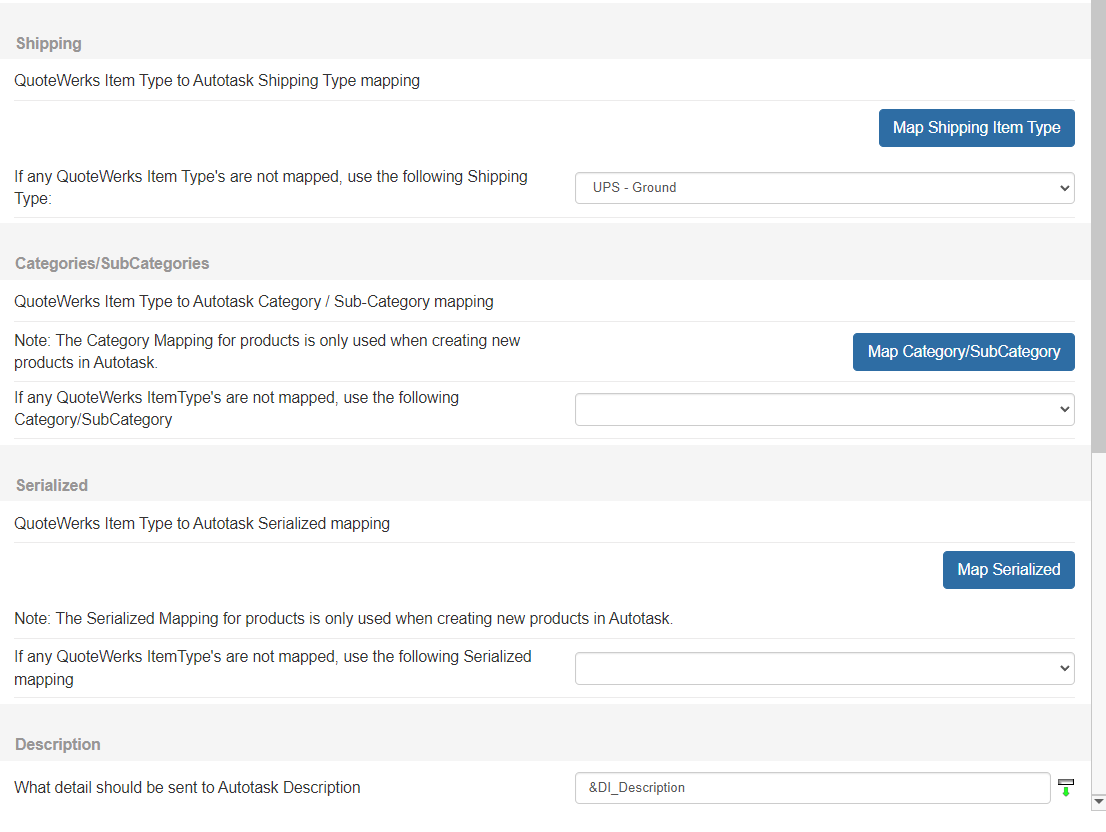Click the Categories/SubCategories section heading
This screenshot has height=832, width=1106.
(112, 264)
